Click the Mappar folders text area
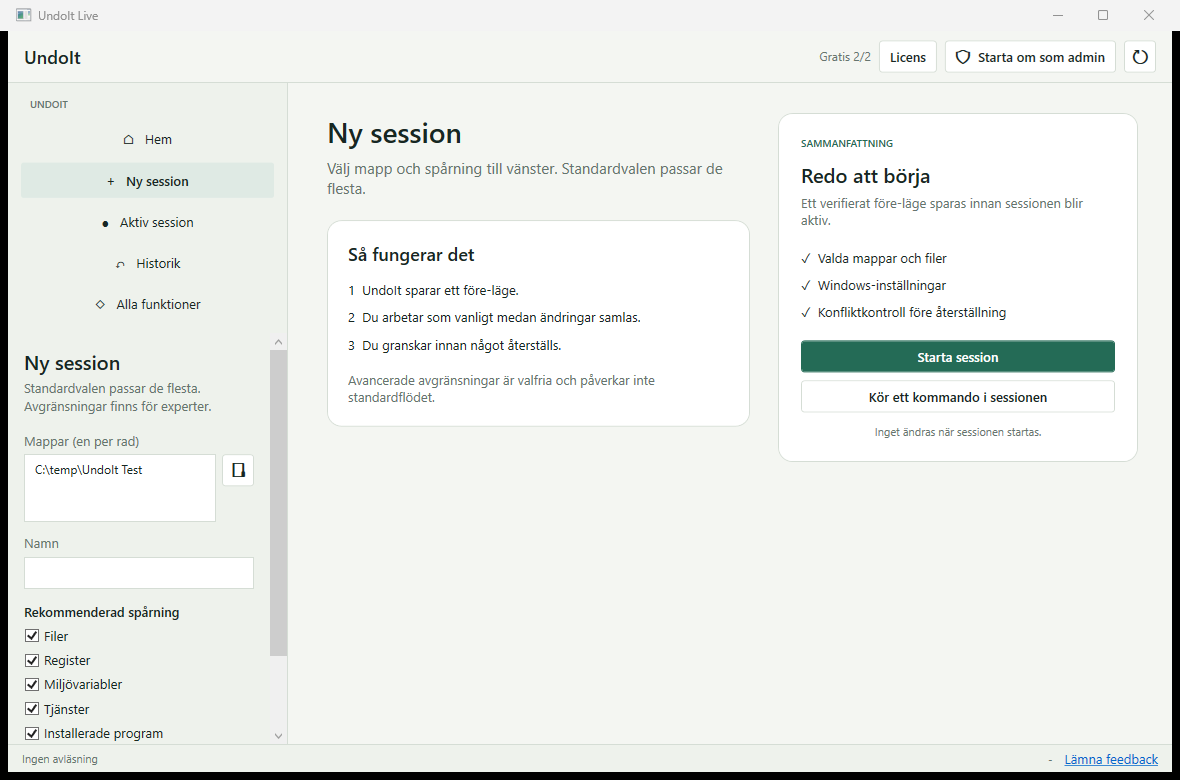Viewport: 1180px width, 780px height. tap(120, 488)
